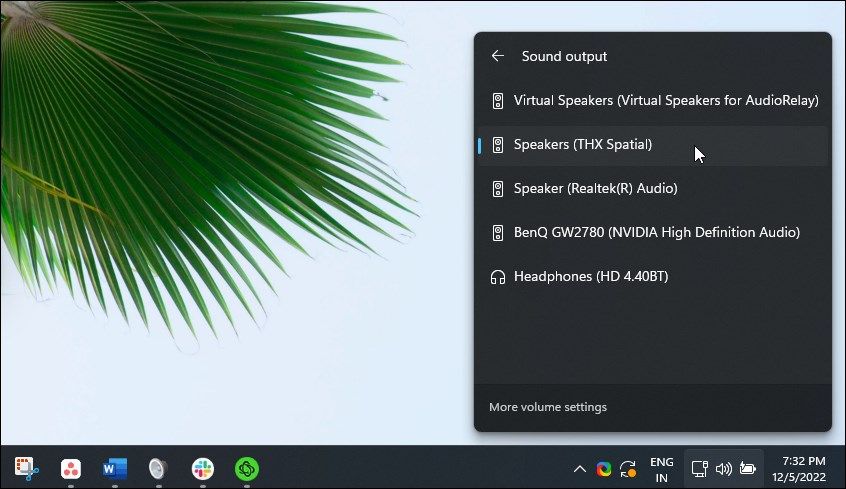Open Microsoft Word from the taskbar
Image resolution: width=846 pixels, height=489 pixels.
click(x=115, y=468)
